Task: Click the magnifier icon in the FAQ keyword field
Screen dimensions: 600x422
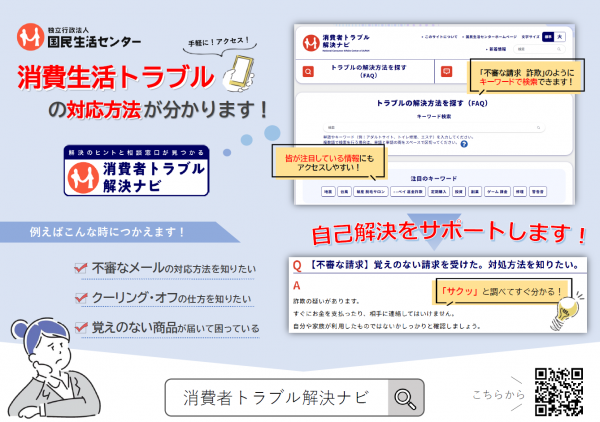Action: coord(538,128)
